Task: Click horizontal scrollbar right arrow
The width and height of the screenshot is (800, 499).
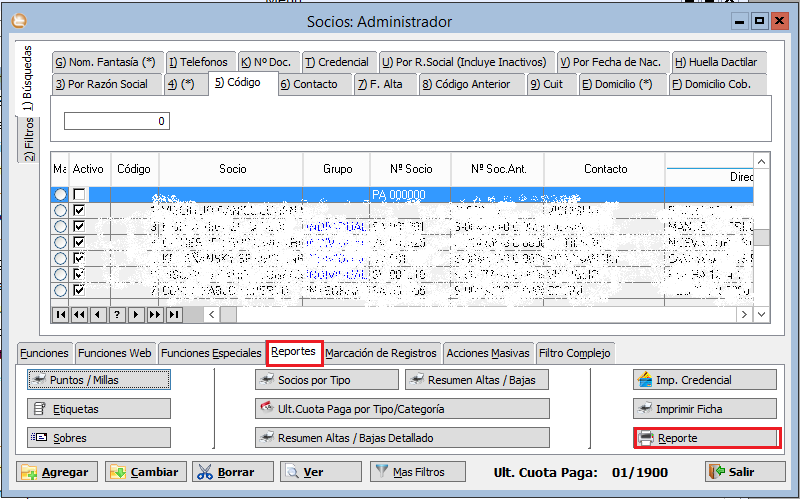Action: [743, 314]
